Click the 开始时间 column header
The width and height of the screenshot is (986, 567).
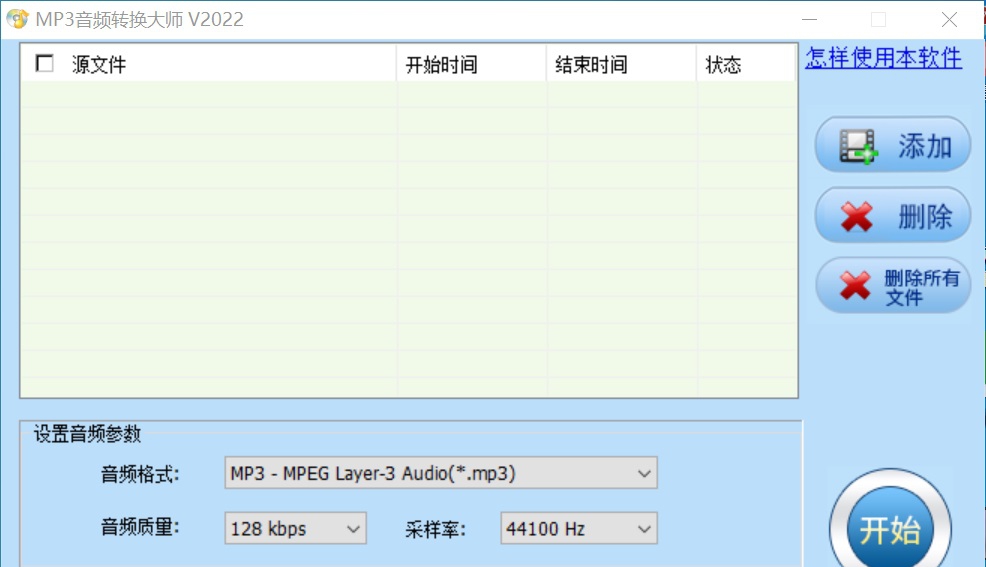click(x=471, y=63)
